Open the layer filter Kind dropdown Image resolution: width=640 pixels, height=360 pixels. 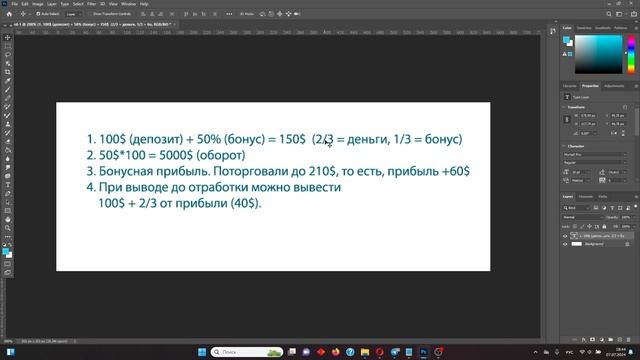(576, 208)
